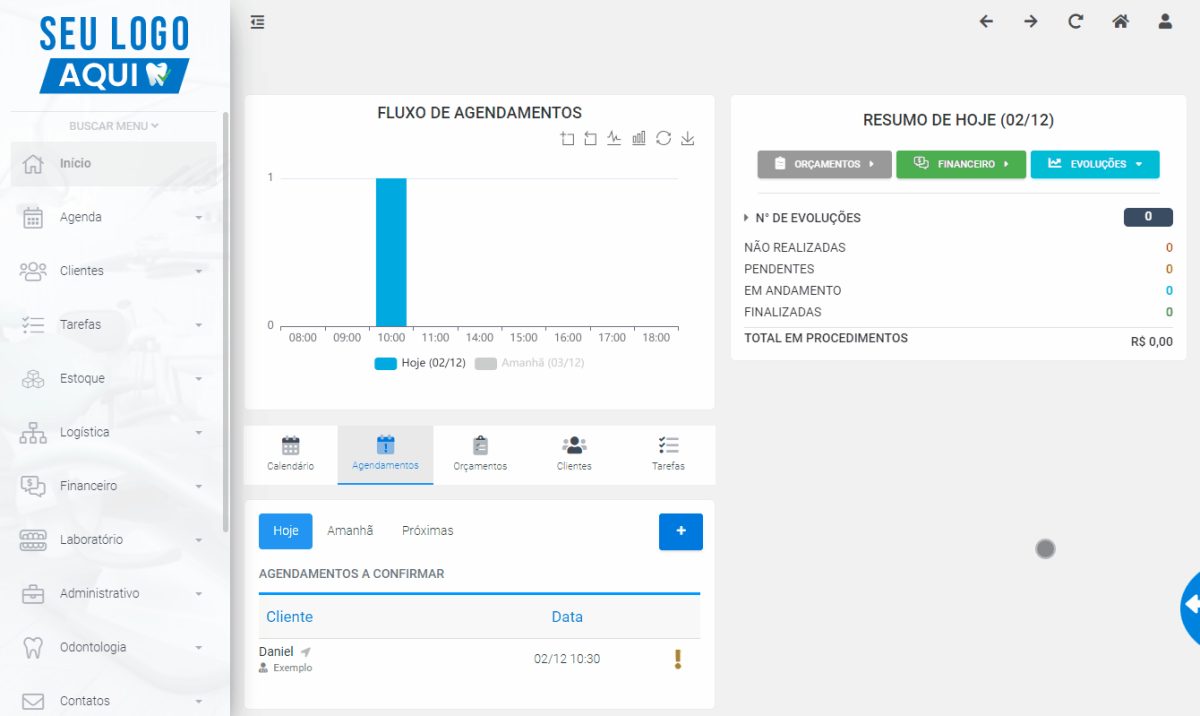The image size is (1200, 716).
Task: Click the Laboratório teeth icon in sidebar
Action: pos(33,540)
